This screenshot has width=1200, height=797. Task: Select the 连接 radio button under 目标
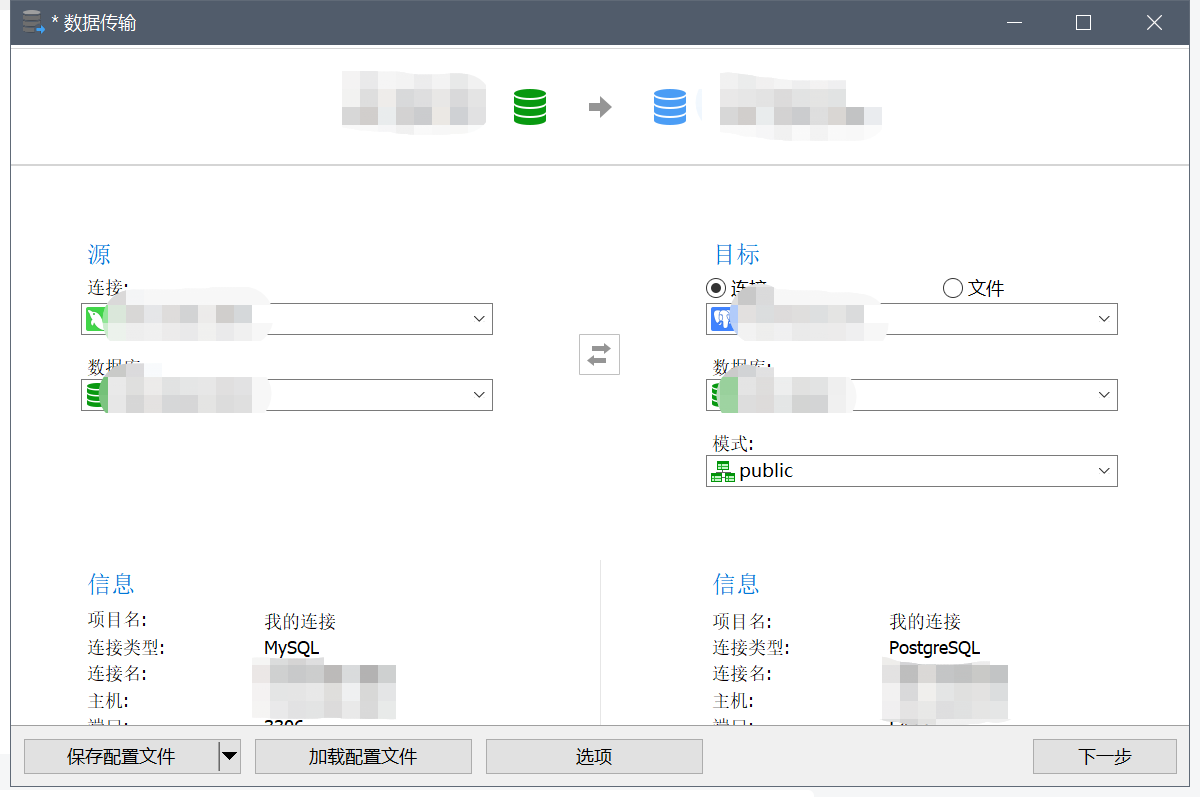point(716,287)
